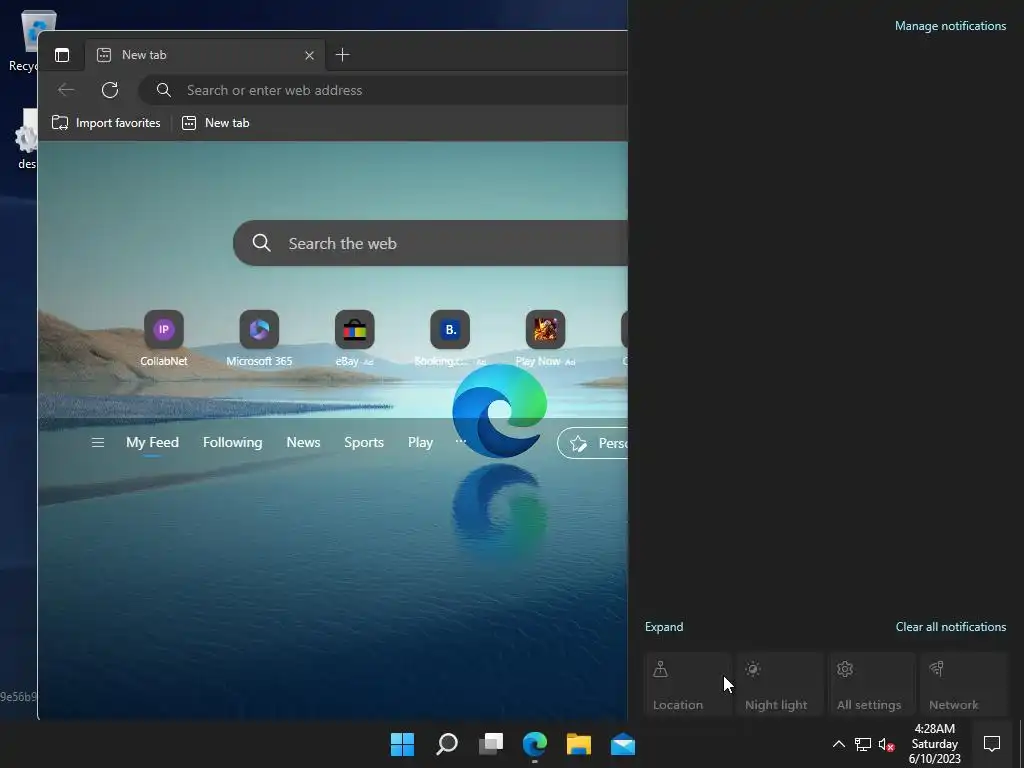Open the New tab favorites bar shortcut
This screenshot has width=1024, height=768.
(216, 123)
